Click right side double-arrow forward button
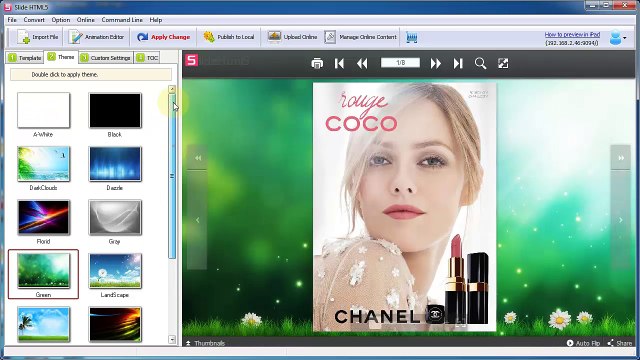 click(621, 158)
